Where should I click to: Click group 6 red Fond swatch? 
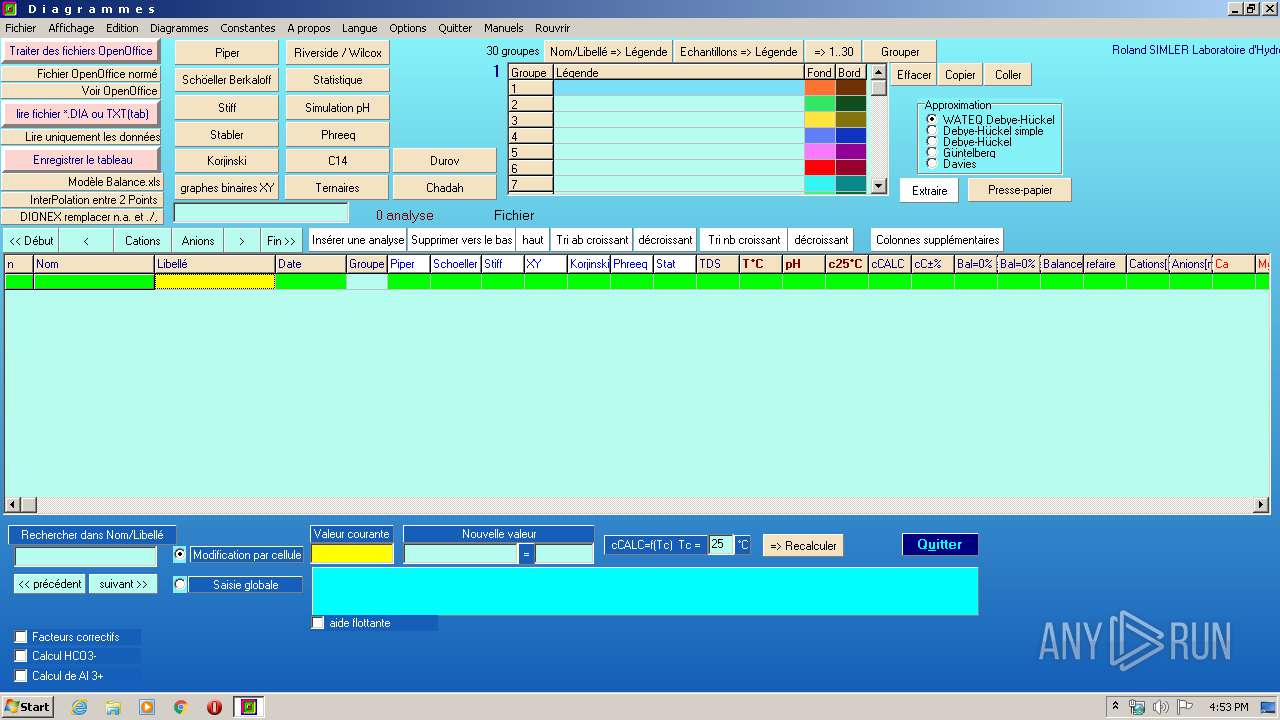pos(820,168)
